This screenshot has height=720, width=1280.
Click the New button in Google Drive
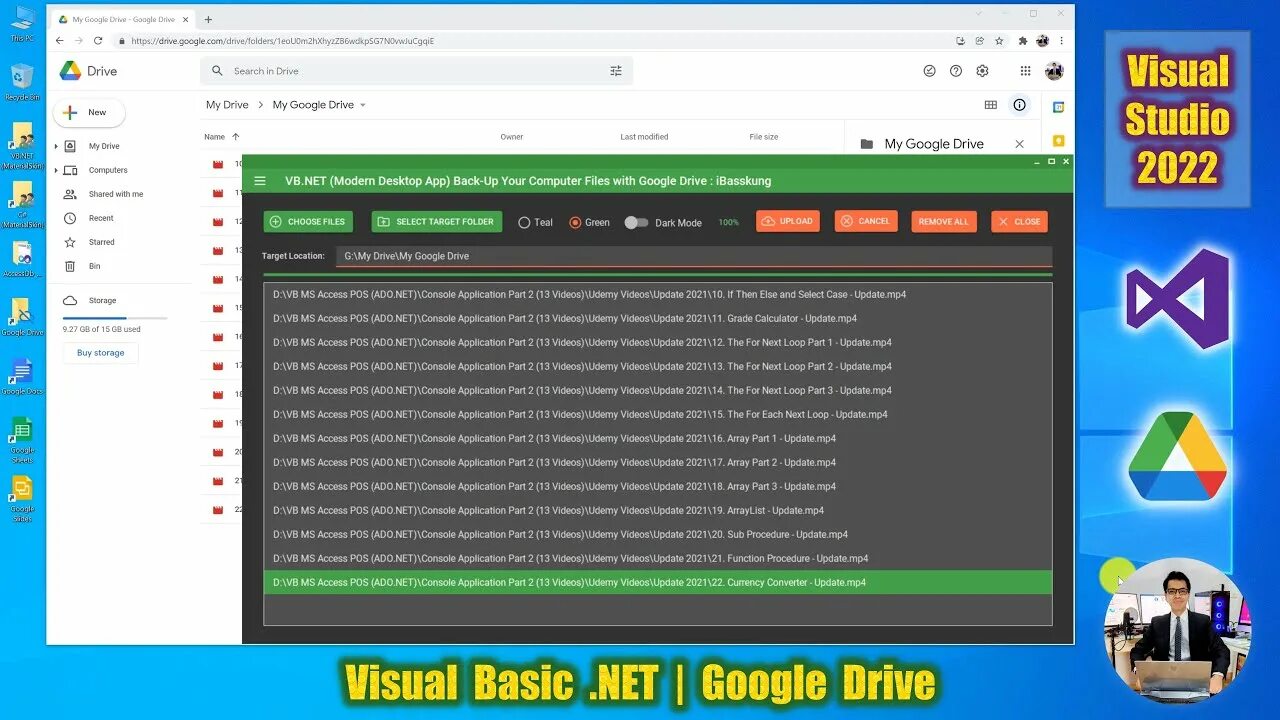[89, 113]
